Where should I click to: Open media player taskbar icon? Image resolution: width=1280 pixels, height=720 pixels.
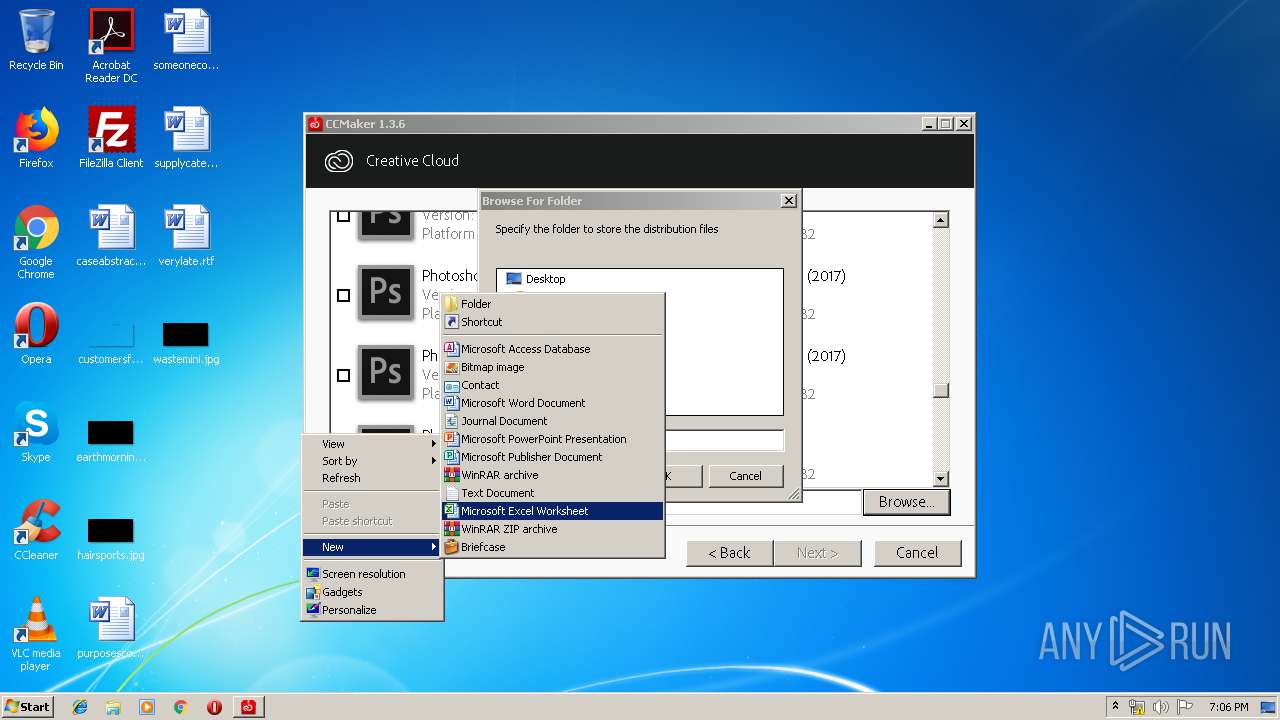pyautogui.click(x=147, y=707)
